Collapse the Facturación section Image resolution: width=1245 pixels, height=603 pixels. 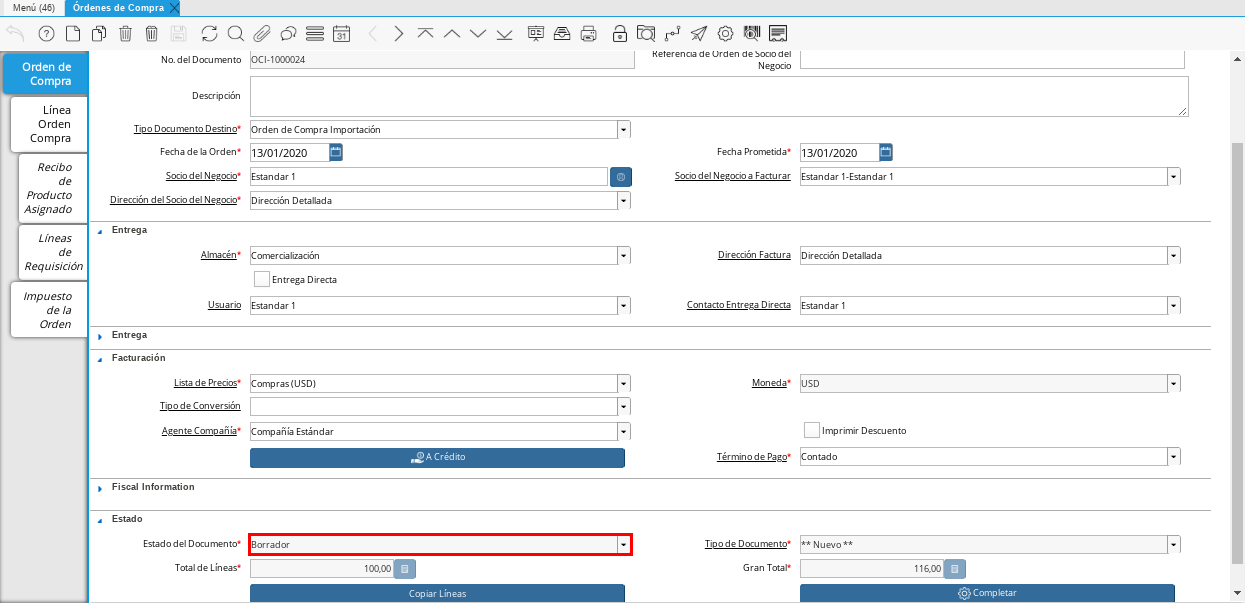[x=100, y=358]
